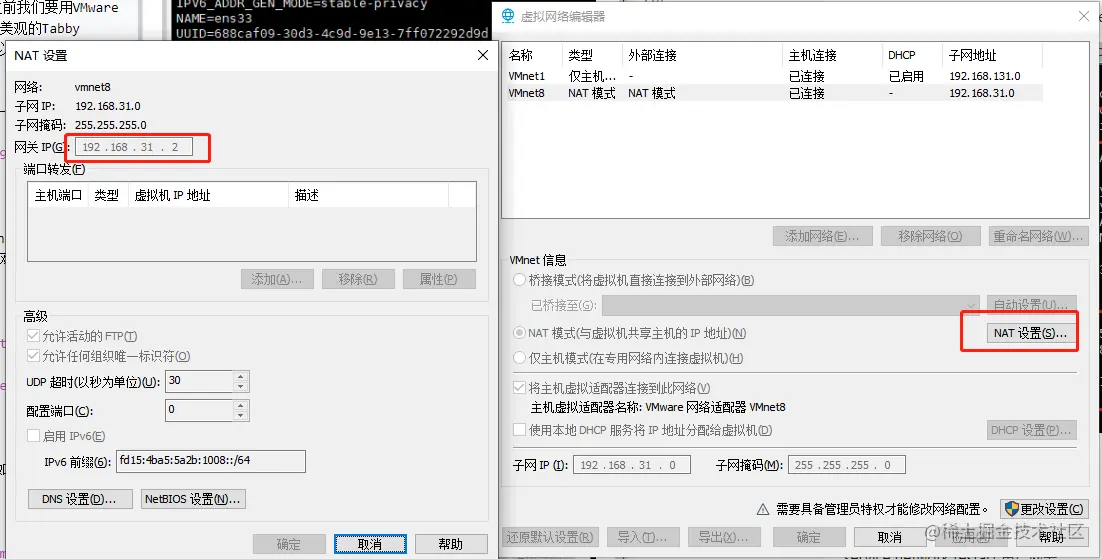This screenshot has height=559, width=1102.
Task: Open DHCP 设置(P)... button
Action: pyautogui.click(x=1032, y=430)
